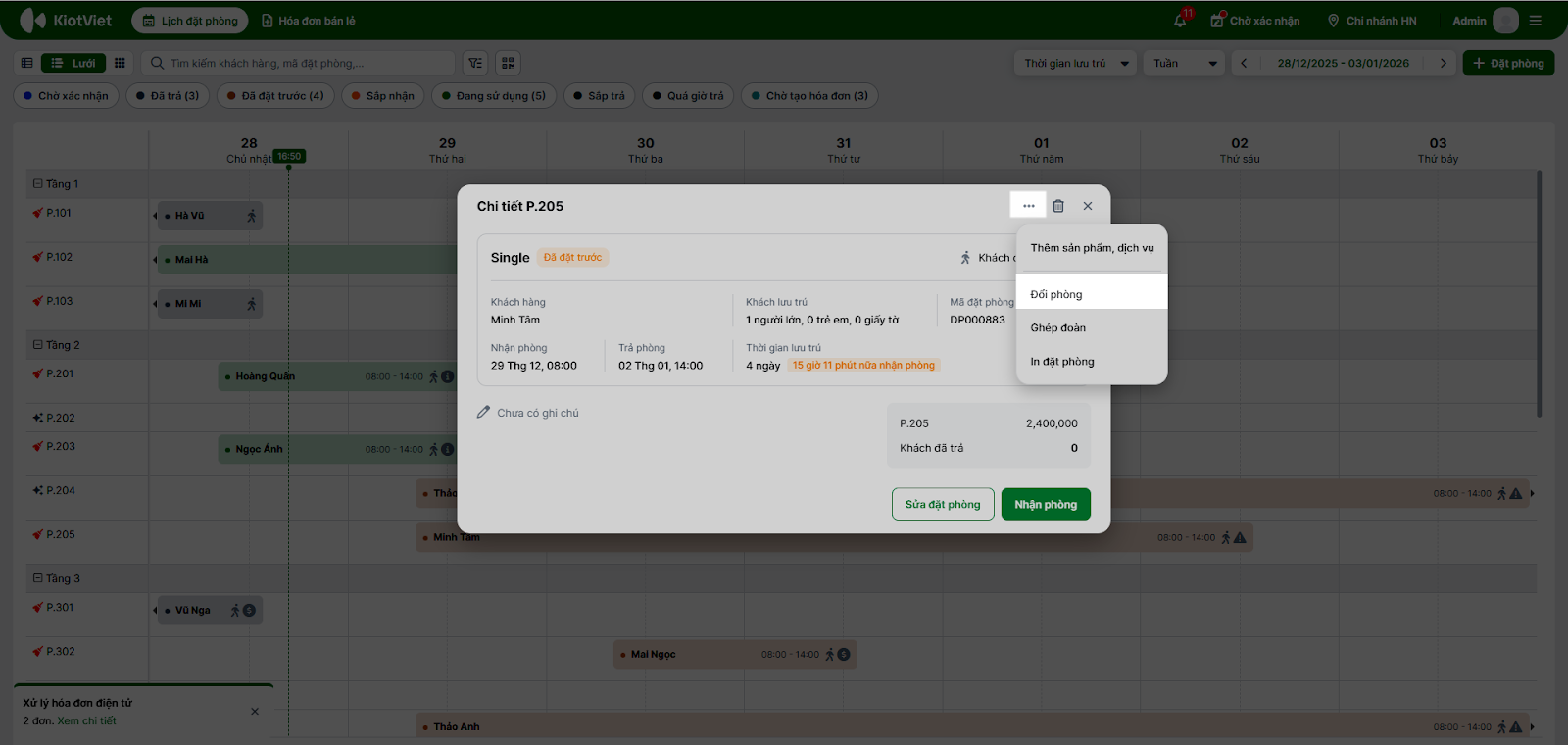Toggle the Đang sử dụng (5) status filter
The height and width of the screenshot is (745, 1568).
point(494,96)
